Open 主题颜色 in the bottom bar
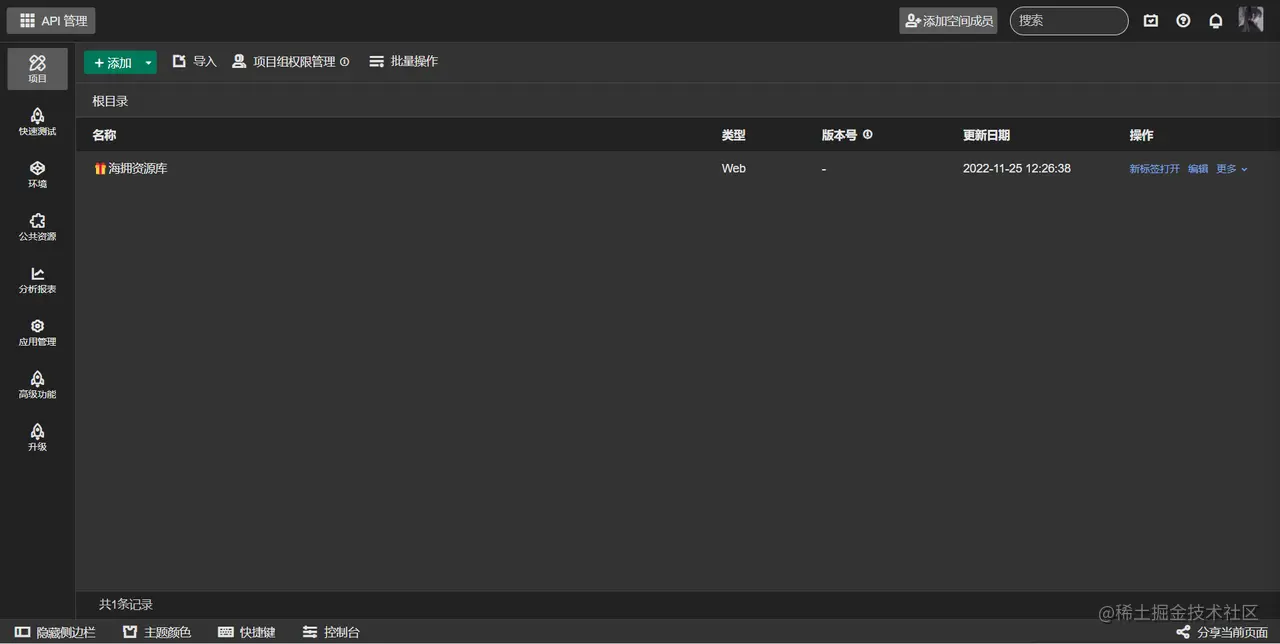The image size is (1280, 644). point(157,632)
